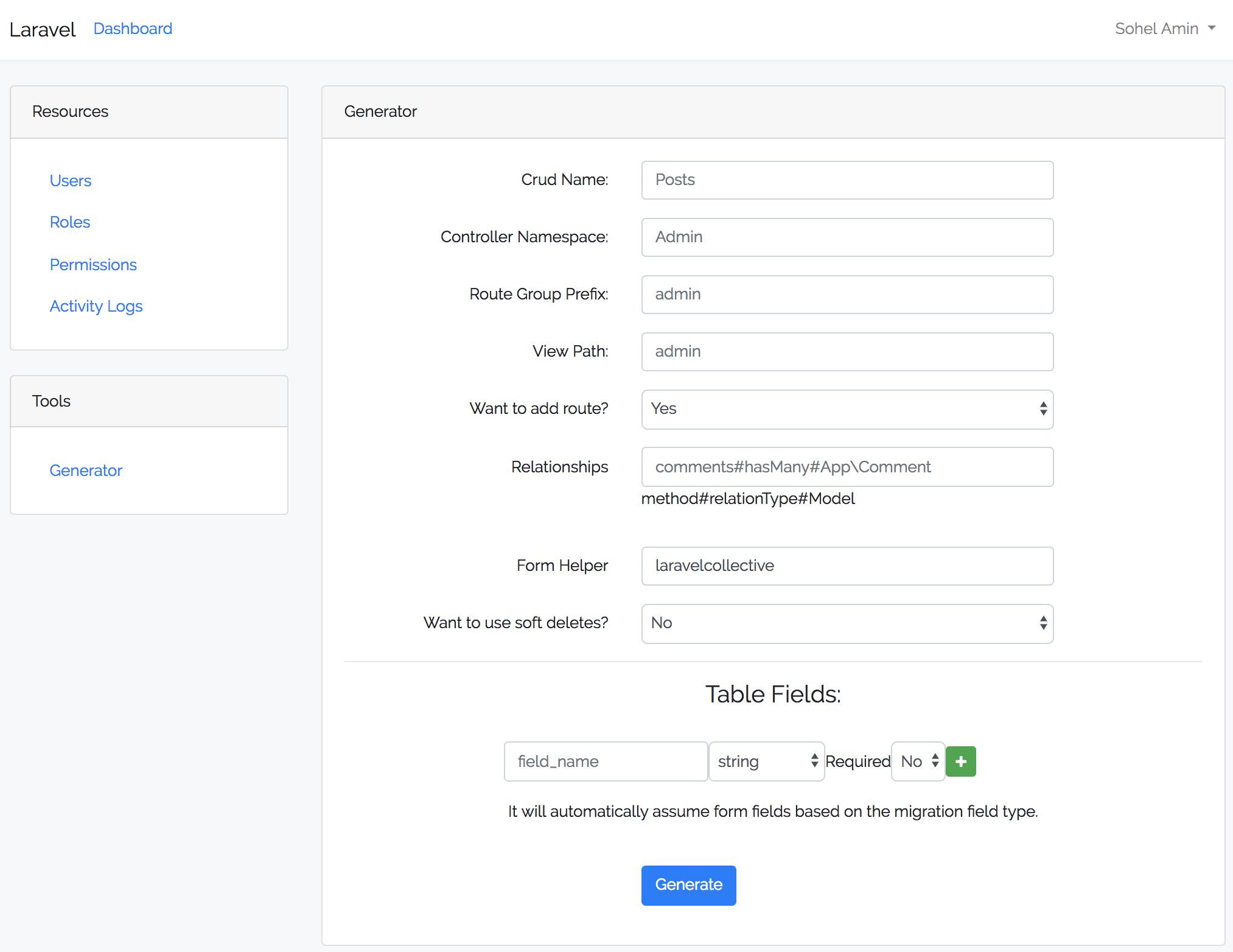This screenshot has width=1233, height=952.
Task: Open the 'Want to add route?' select
Action: [847, 409]
